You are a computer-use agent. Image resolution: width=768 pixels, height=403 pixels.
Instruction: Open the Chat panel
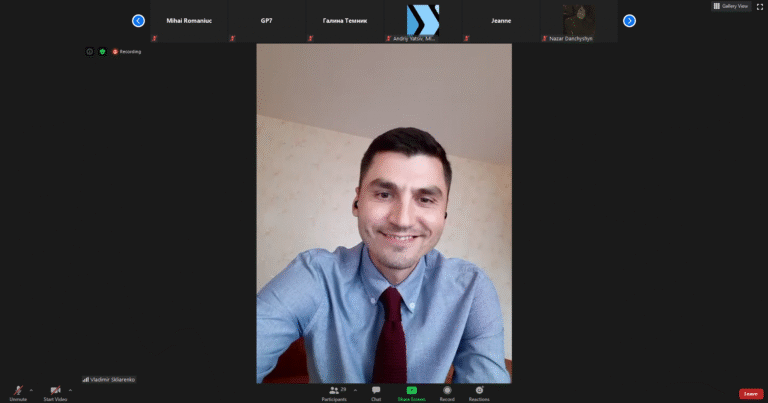click(x=376, y=391)
